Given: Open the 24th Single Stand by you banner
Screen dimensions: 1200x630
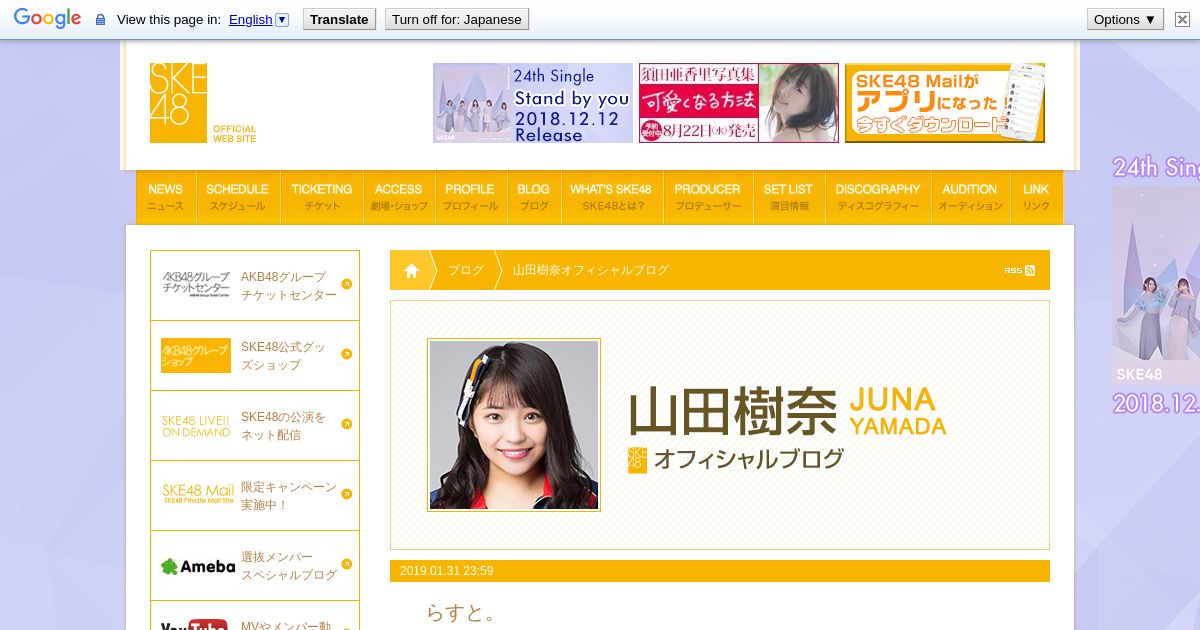Looking at the screenshot, I should 533,103.
